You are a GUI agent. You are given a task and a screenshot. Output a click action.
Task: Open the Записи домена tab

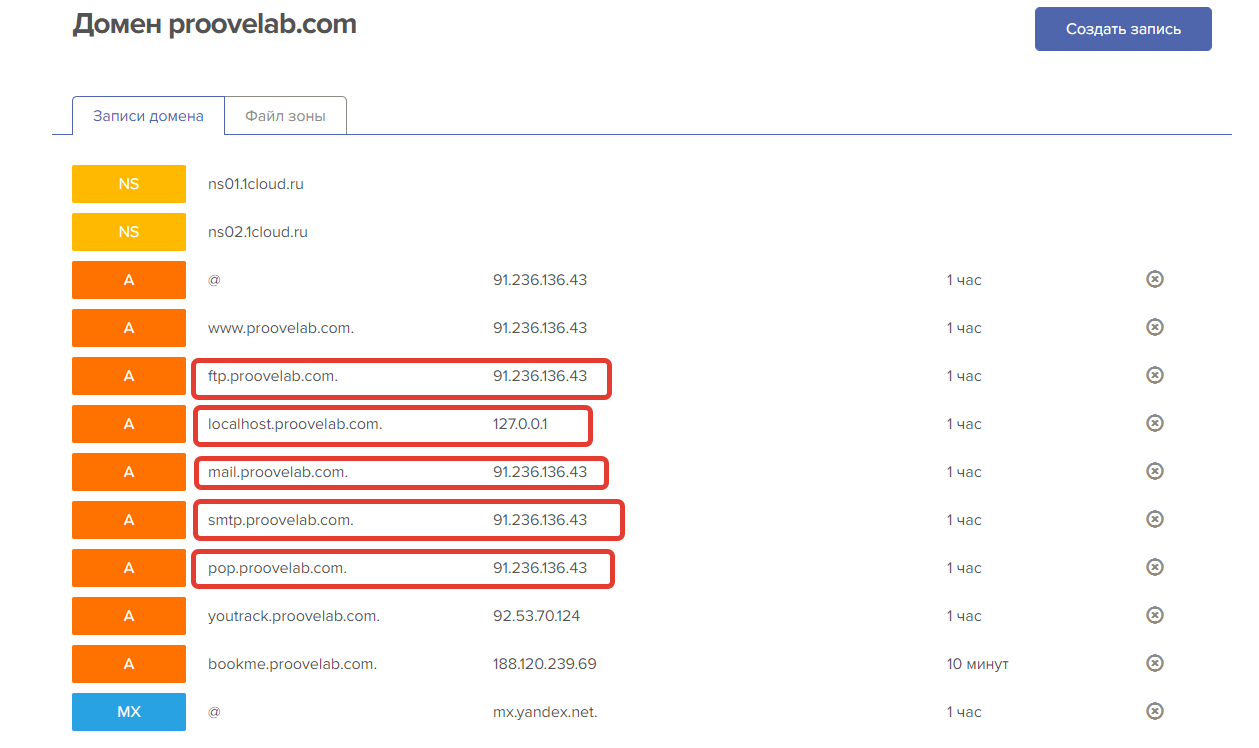tap(148, 116)
